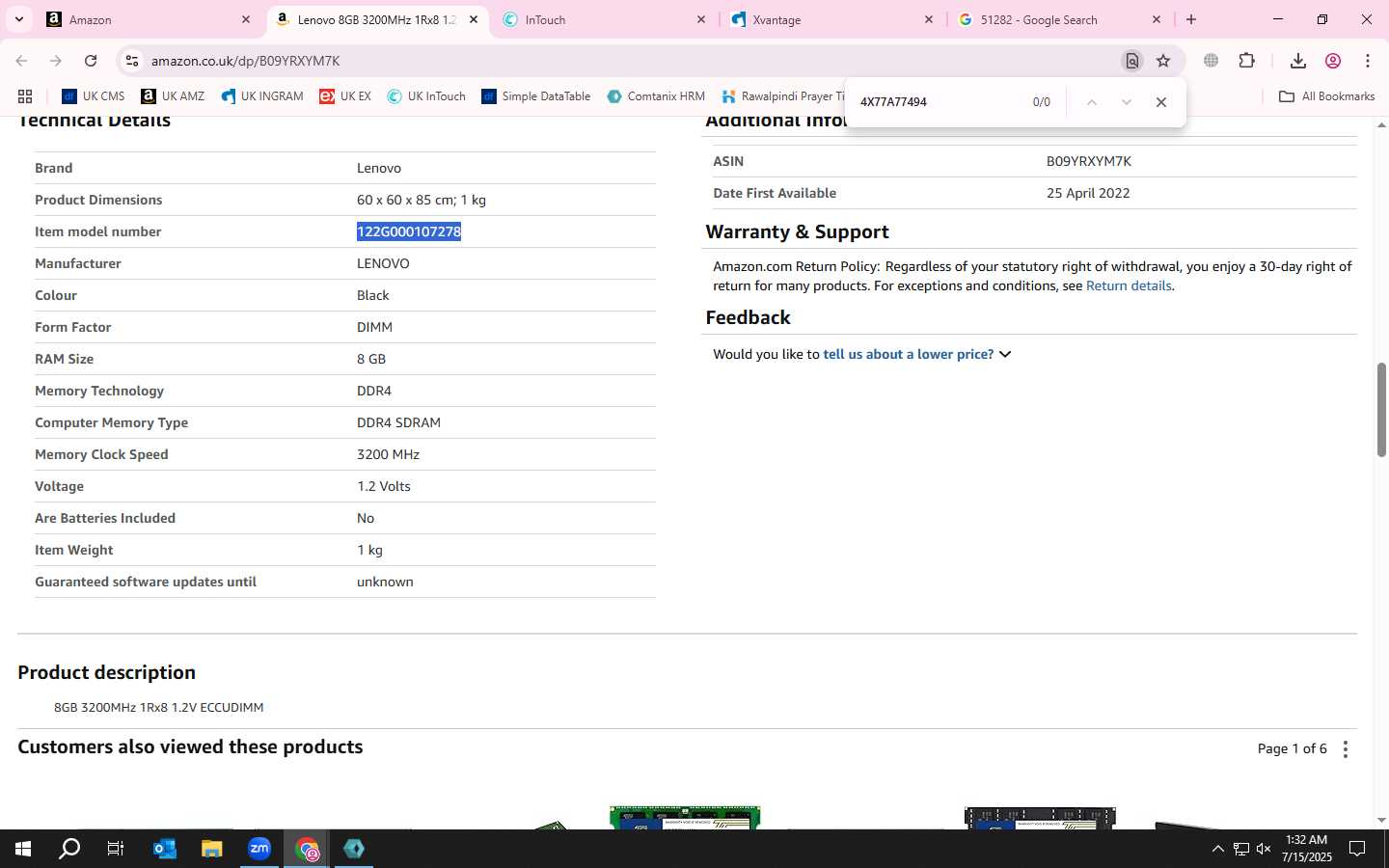Open the teal diamond app on the taskbar
Screen dimensions: 1389x868
pos(354,849)
